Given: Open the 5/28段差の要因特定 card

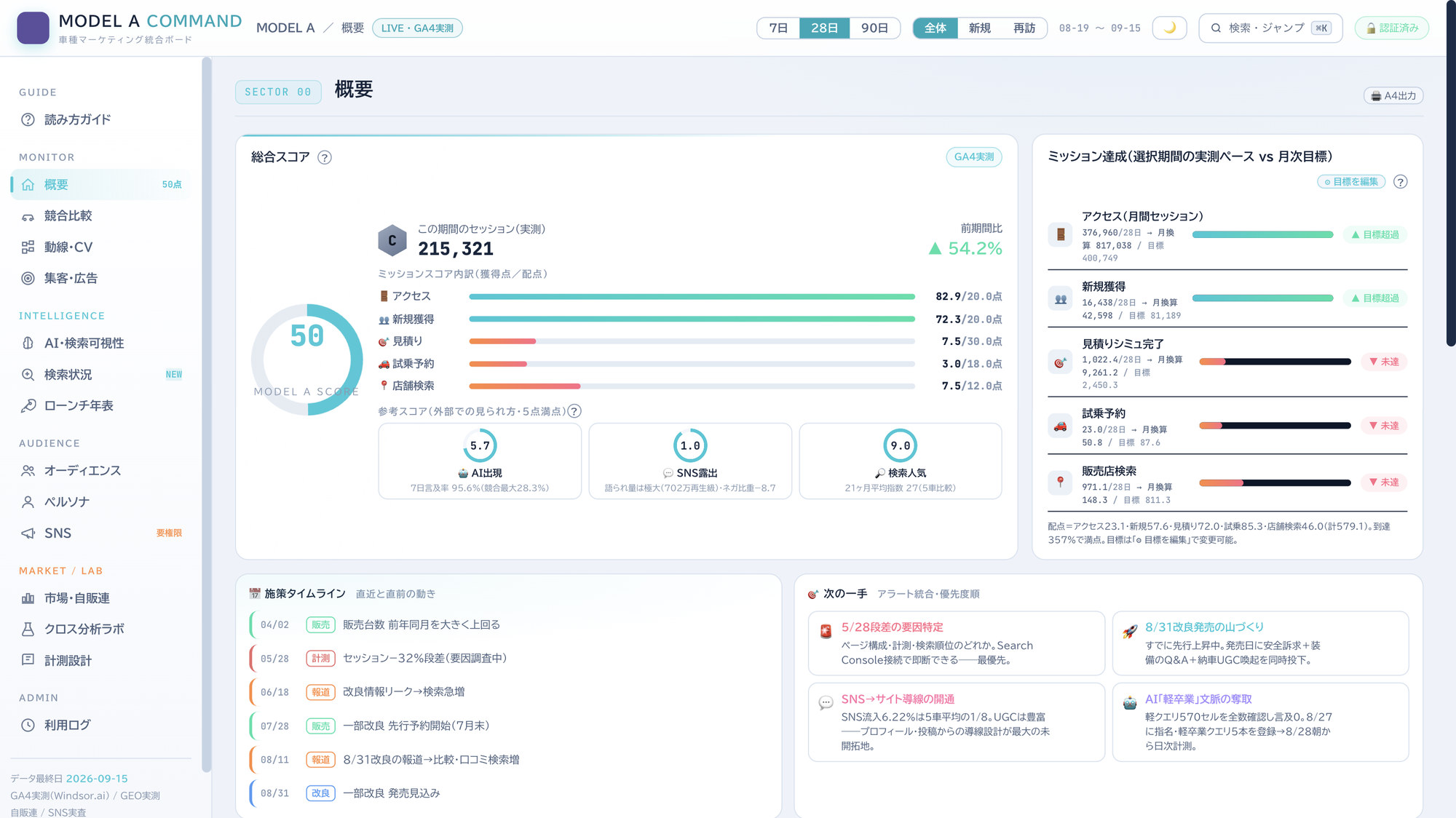Looking at the screenshot, I should click(956, 643).
